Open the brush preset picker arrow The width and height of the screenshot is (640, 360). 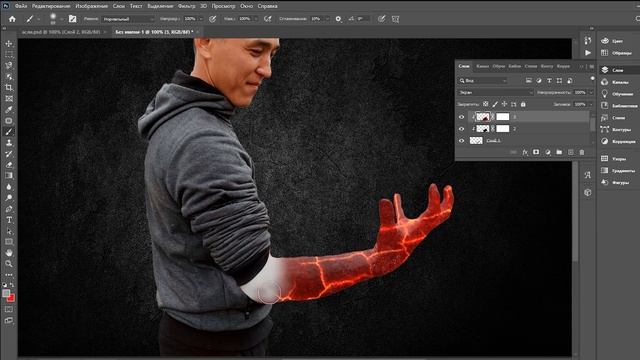point(61,19)
